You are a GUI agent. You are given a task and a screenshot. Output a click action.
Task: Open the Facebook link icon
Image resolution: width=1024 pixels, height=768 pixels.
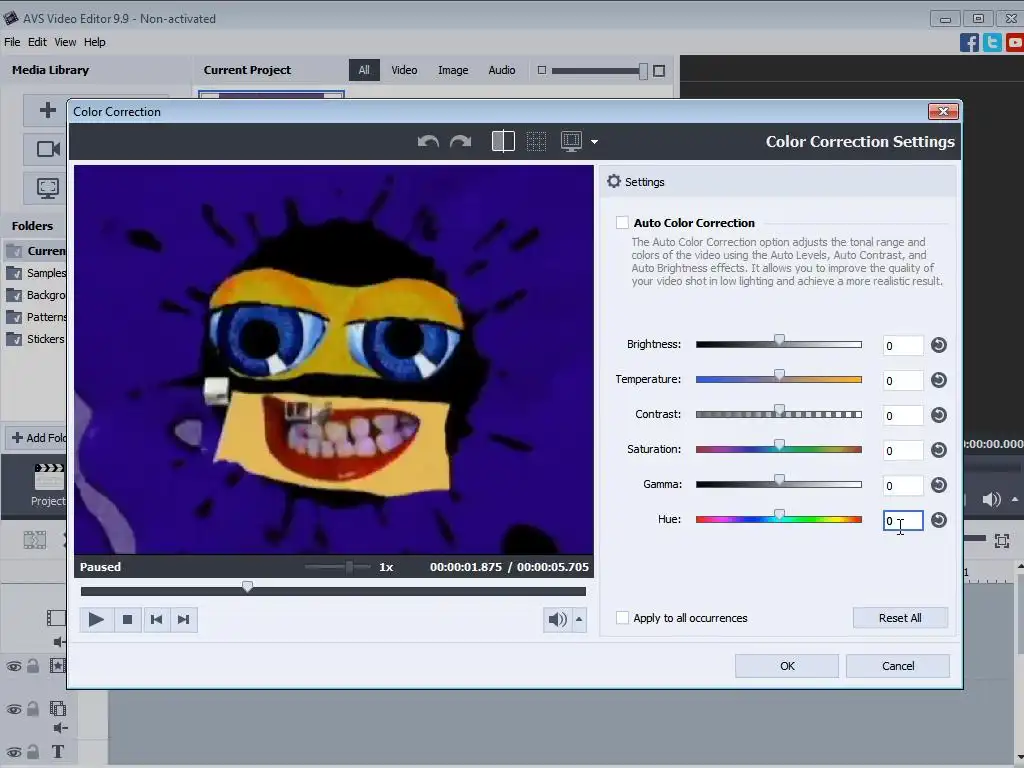pyautogui.click(x=969, y=42)
